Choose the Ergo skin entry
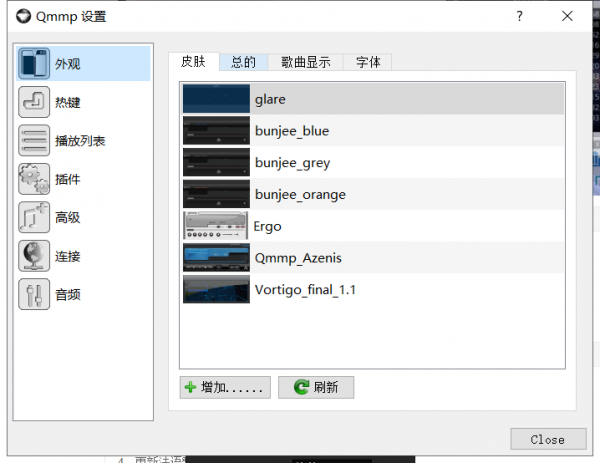Viewport: 600px width, 463px height. coord(267,226)
